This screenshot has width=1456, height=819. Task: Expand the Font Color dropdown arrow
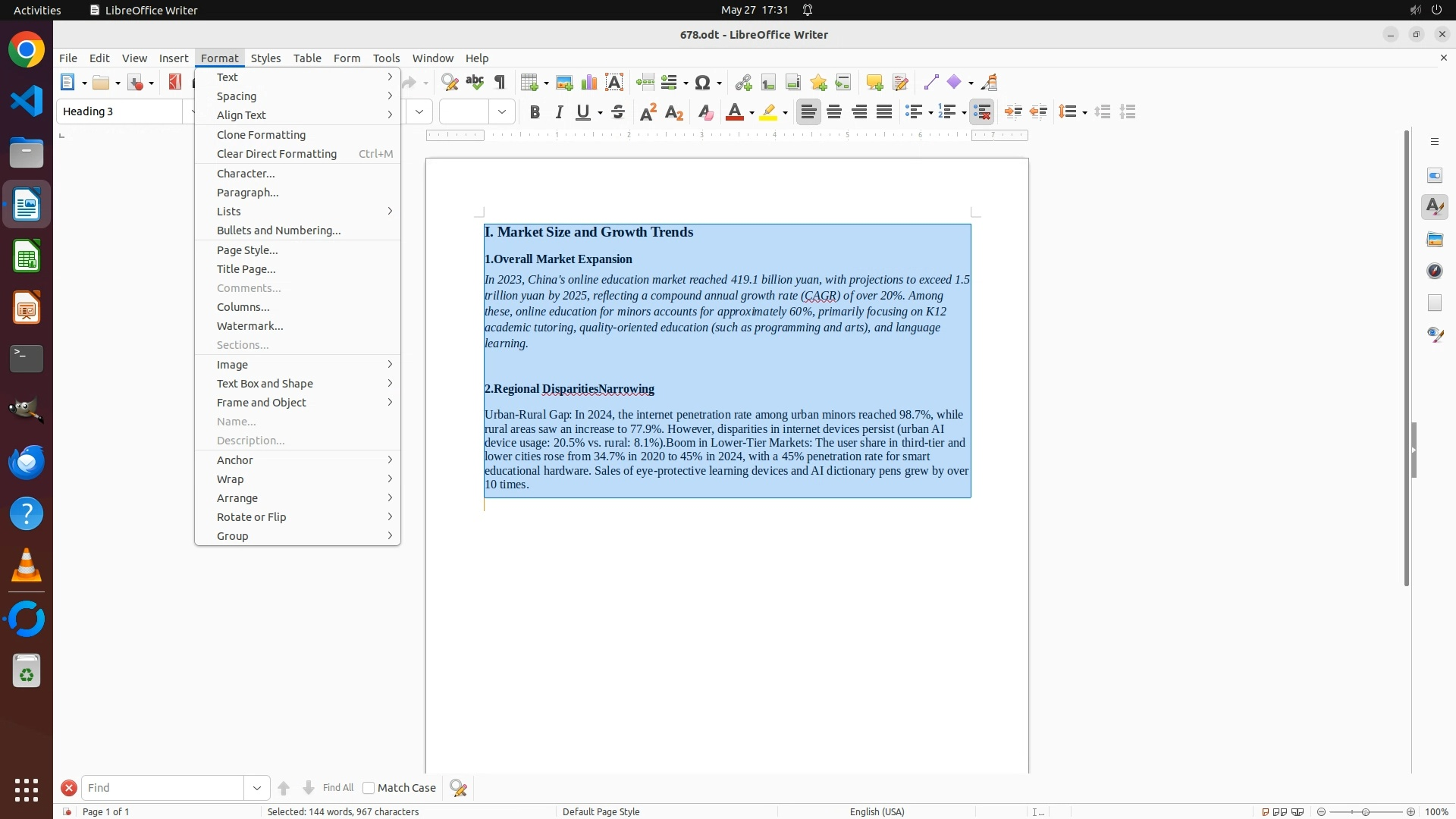tap(752, 113)
